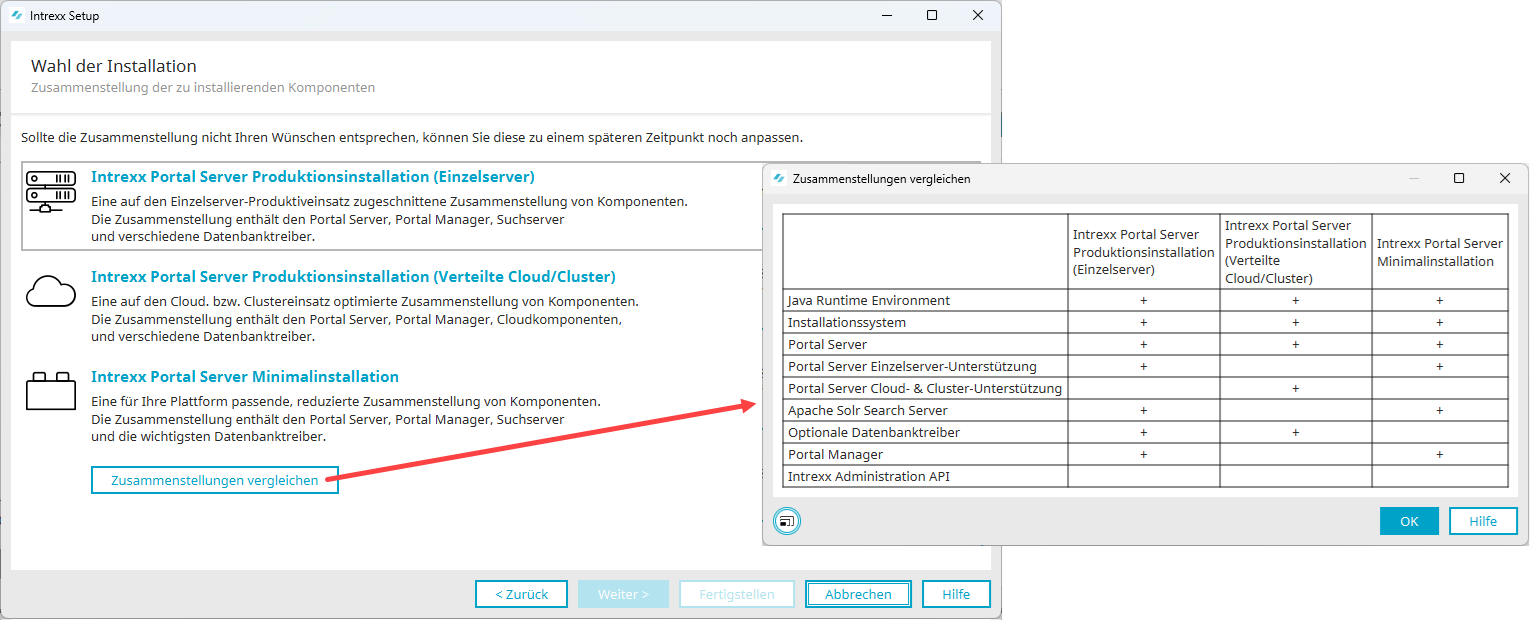This screenshot has height=620, width=1531.
Task: Click the server rack icon for Einzelserver
Action: [51, 192]
